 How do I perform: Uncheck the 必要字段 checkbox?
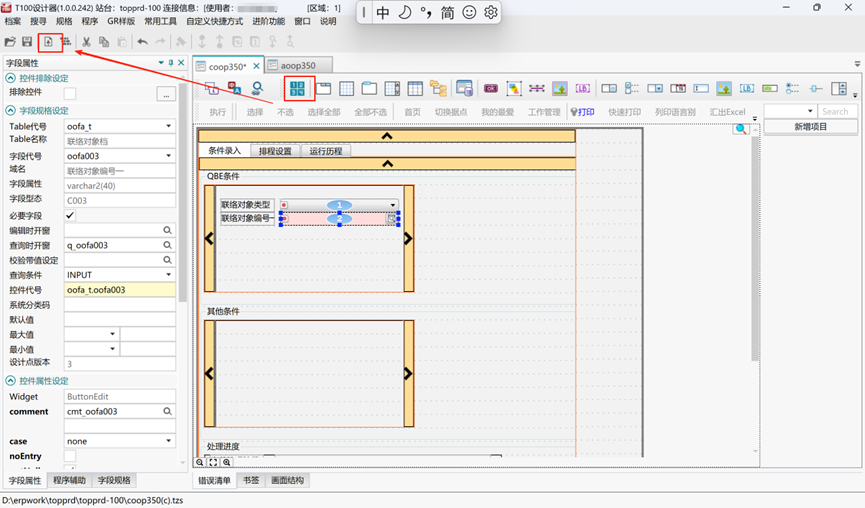pyautogui.click(x=70, y=216)
